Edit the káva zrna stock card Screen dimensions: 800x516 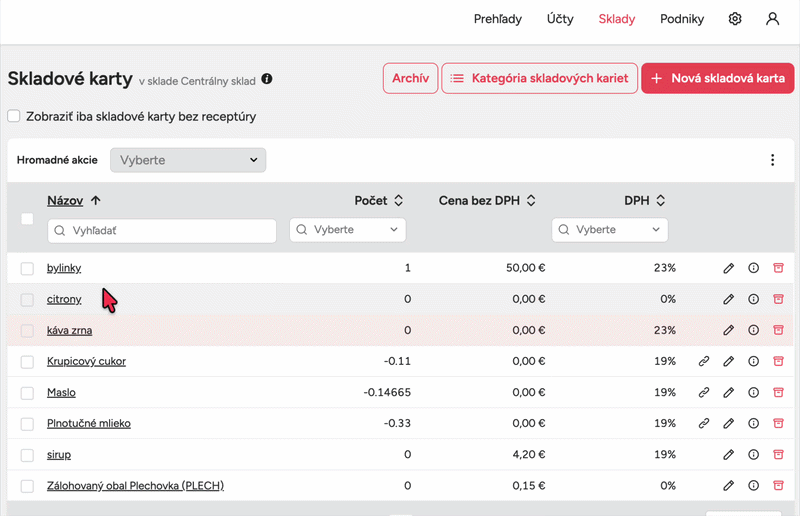(729, 330)
